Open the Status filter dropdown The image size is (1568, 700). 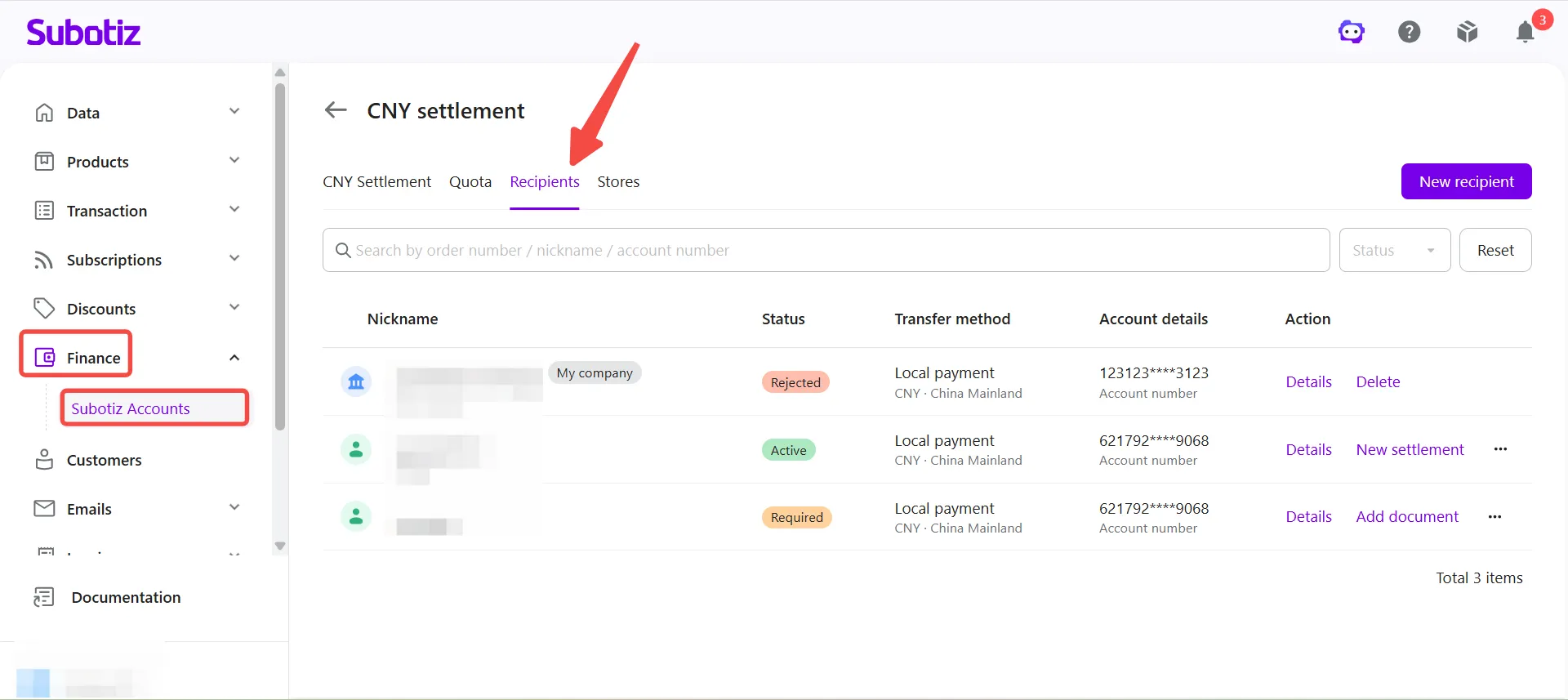[1394, 250]
